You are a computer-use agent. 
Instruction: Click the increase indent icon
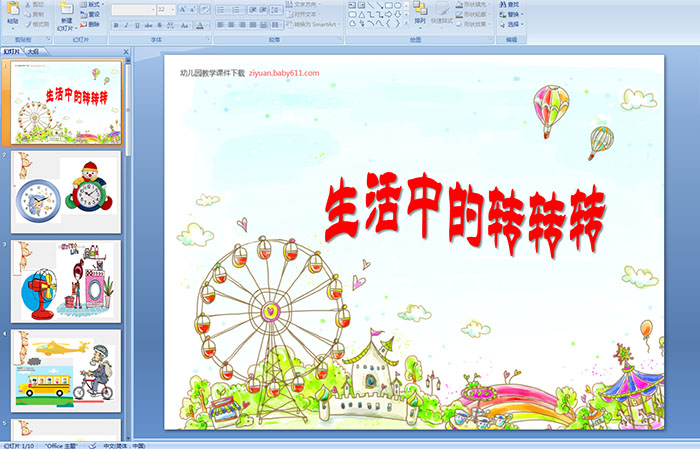tap(263, 9)
